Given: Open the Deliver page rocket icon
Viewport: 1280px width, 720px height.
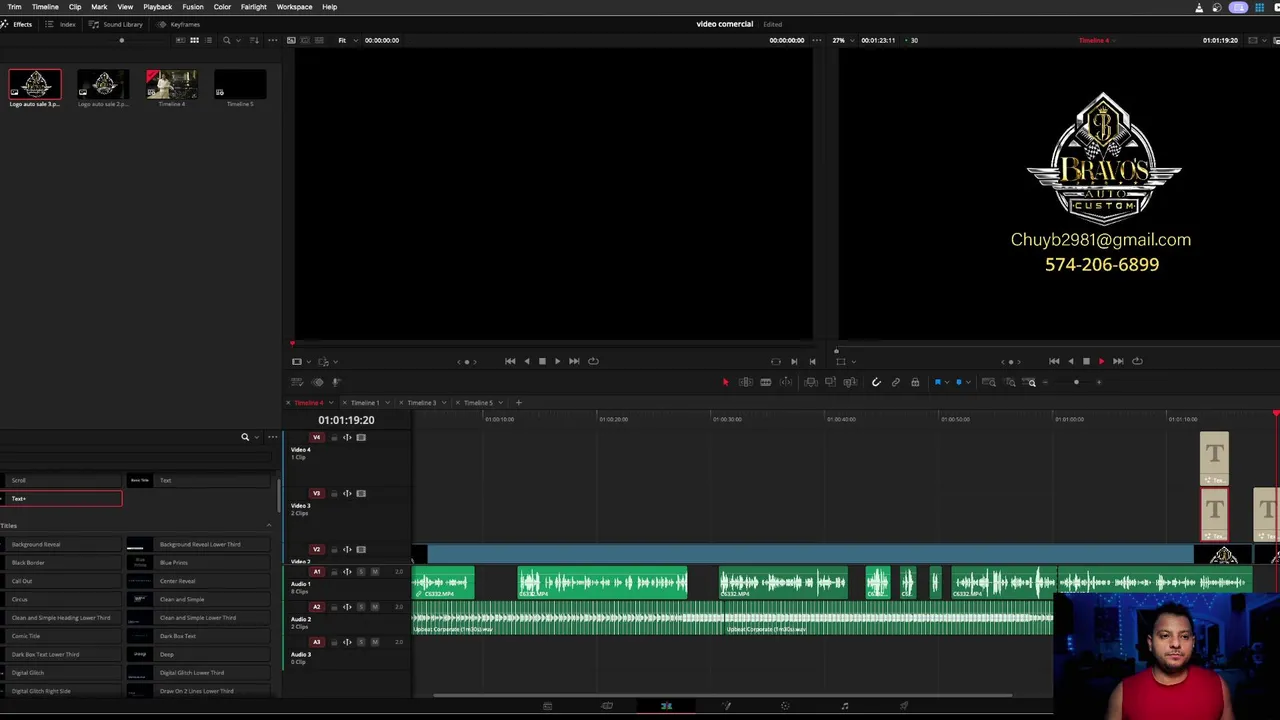Looking at the screenshot, I should click(x=904, y=706).
